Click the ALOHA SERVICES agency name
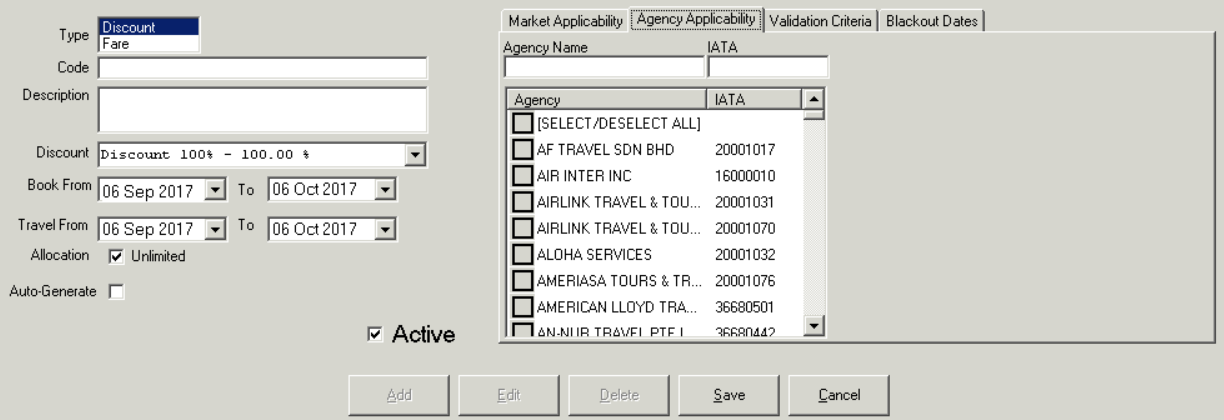Viewport: 1224px width, 420px height. (x=594, y=254)
